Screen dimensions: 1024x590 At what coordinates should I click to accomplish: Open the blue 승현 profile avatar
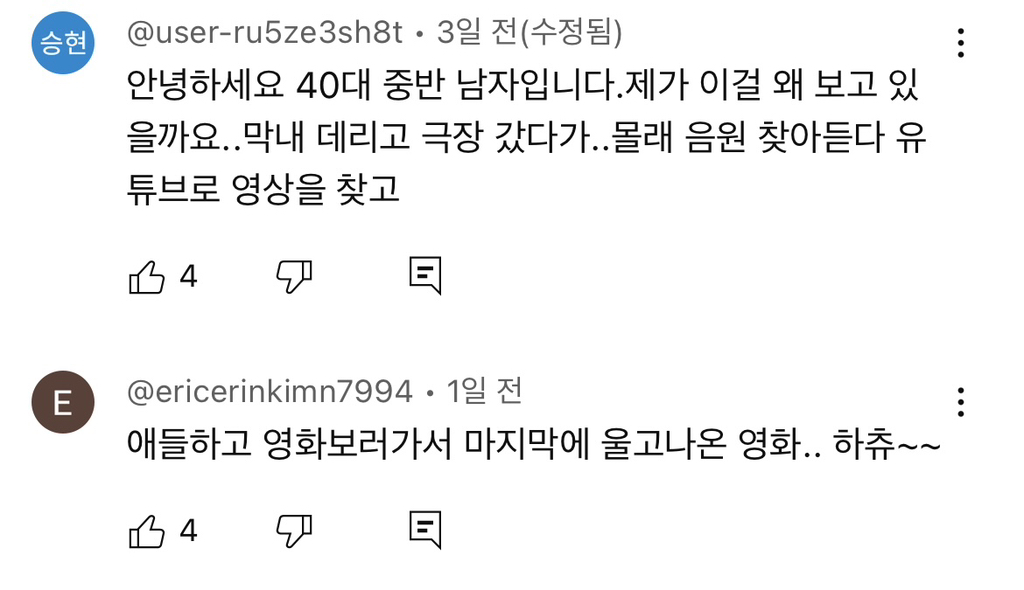point(63,44)
